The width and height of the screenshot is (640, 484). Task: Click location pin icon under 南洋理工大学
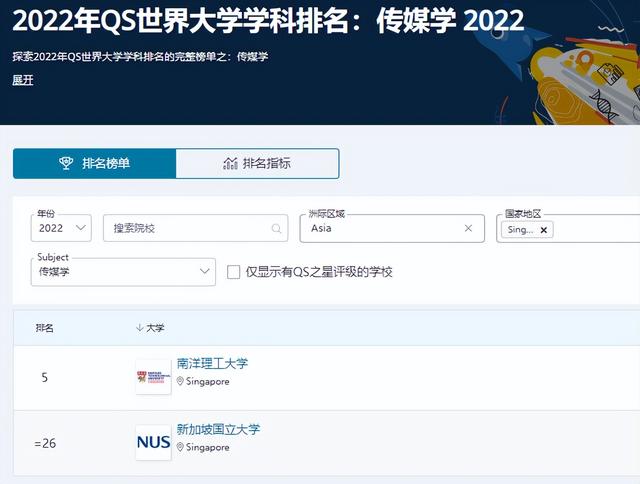[180, 382]
